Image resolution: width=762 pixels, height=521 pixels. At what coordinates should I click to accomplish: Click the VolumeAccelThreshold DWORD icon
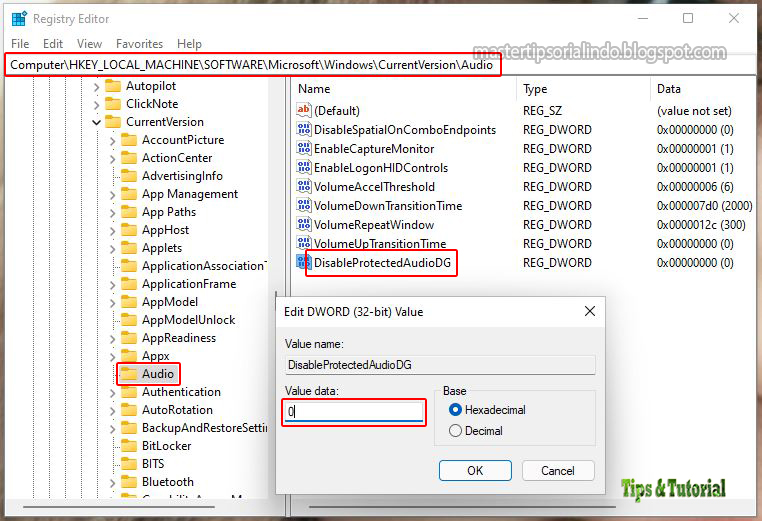tap(303, 186)
